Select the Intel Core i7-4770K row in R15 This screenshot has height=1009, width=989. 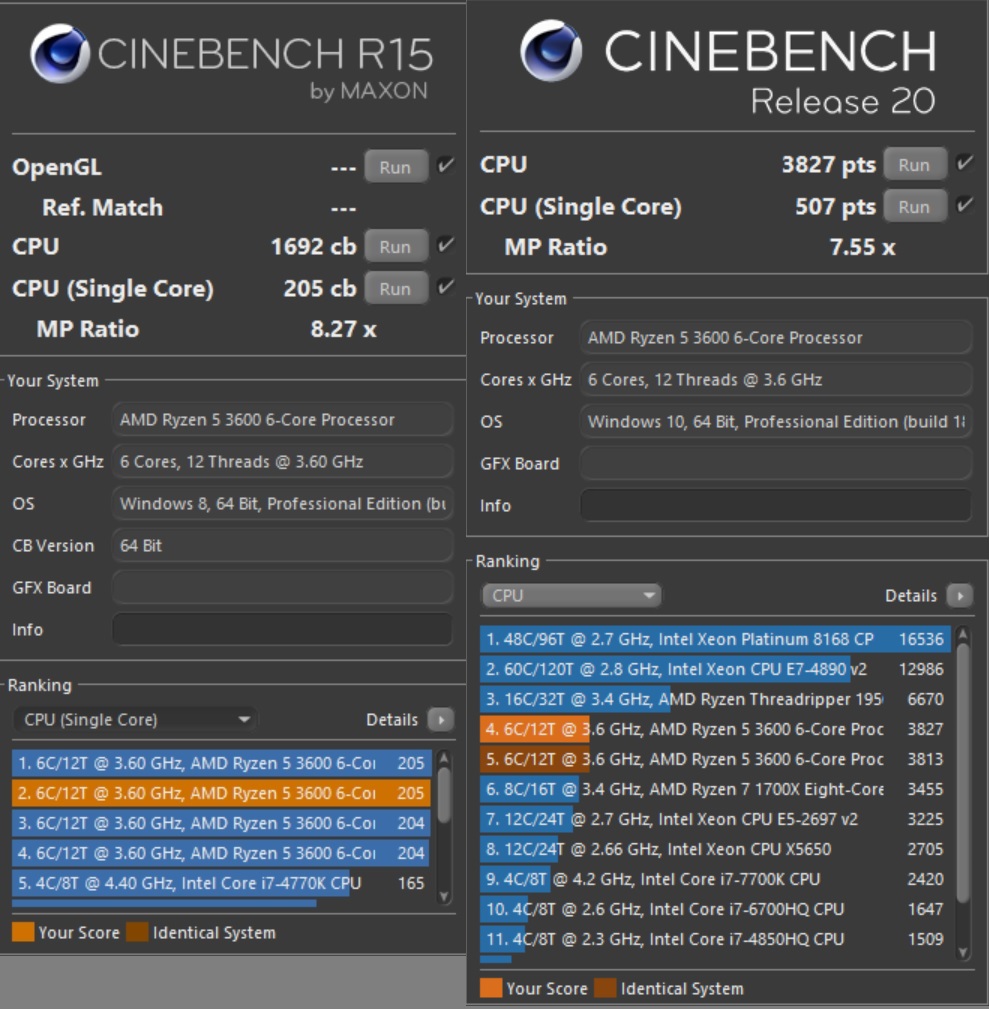click(221, 883)
